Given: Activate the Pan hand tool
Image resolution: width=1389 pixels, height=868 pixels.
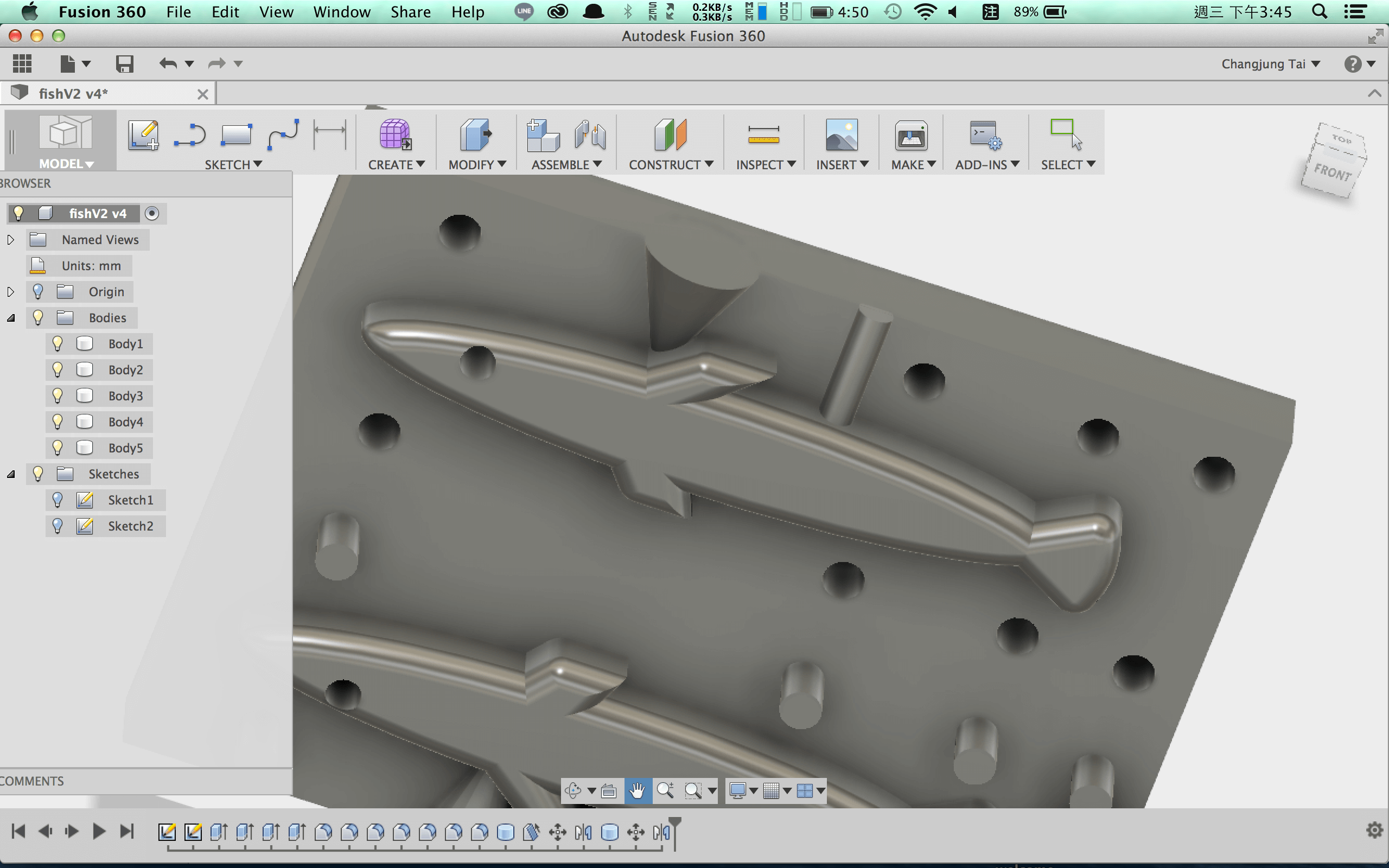Looking at the screenshot, I should click(x=637, y=790).
